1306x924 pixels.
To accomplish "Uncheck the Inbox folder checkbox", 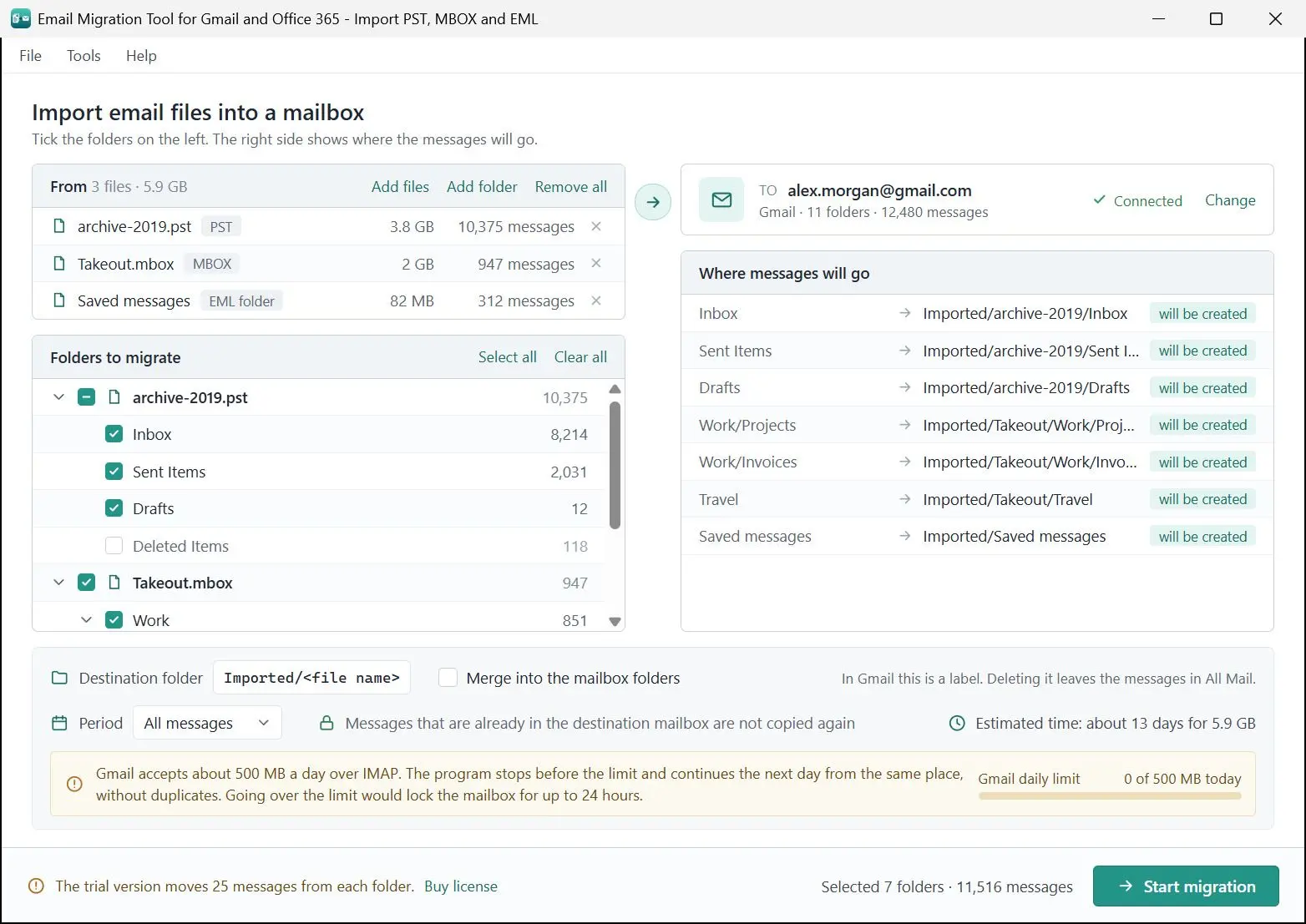I will [x=114, y=434].
